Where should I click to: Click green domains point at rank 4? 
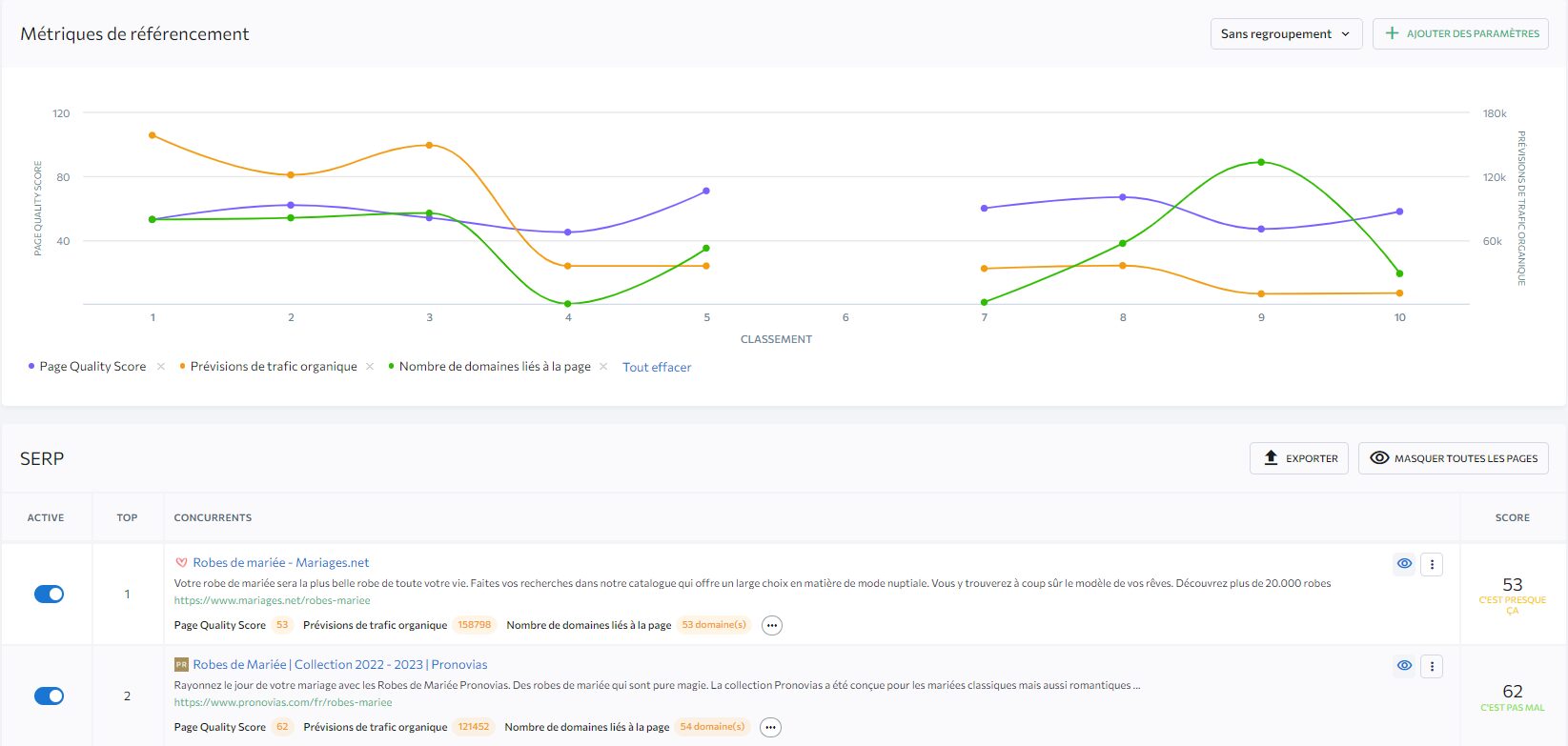568,304
